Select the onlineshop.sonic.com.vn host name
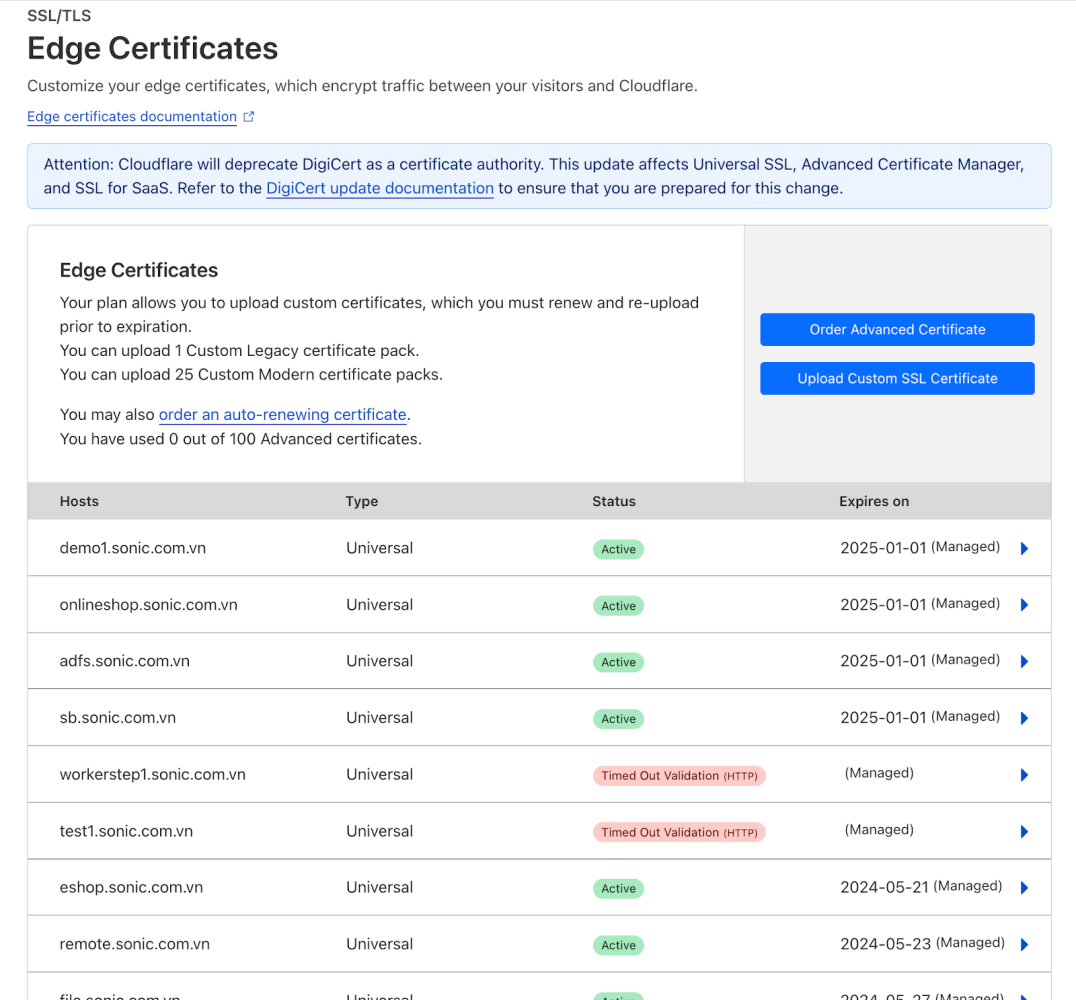Viewport: 1076px width, 1000px height. (x=148, y=605)
